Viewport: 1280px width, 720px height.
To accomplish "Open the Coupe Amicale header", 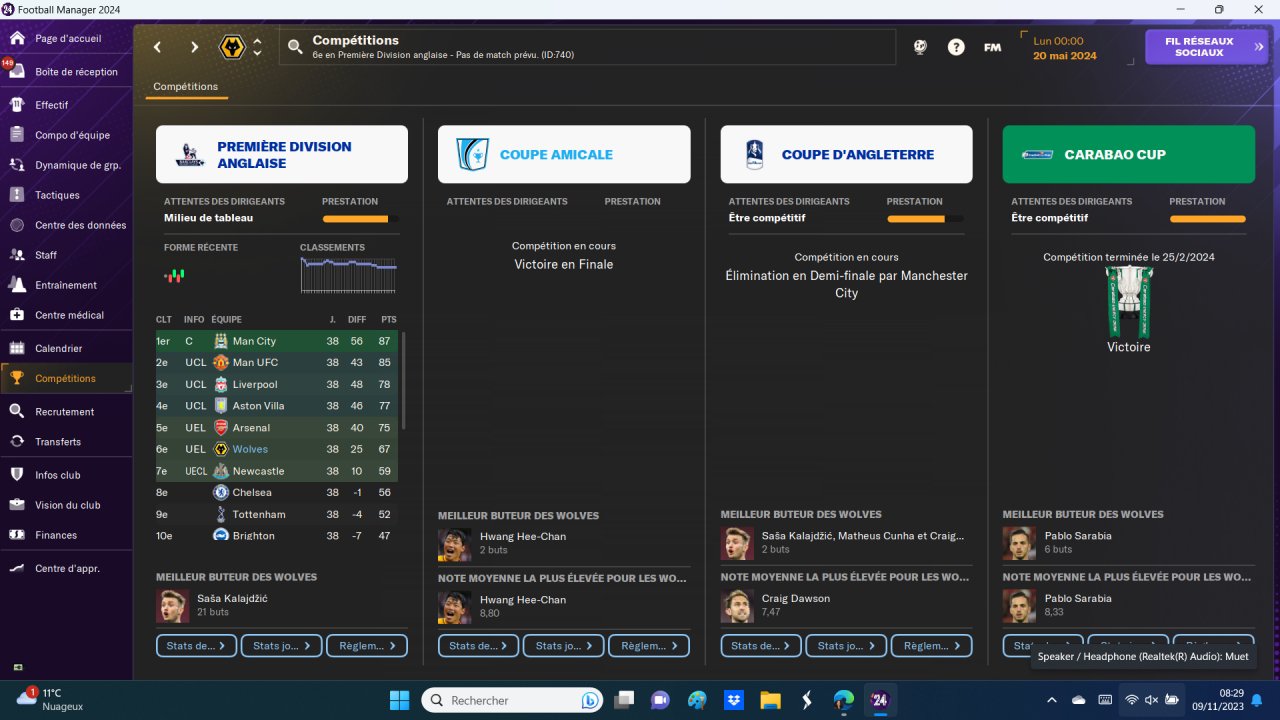I will pos(564,154).
